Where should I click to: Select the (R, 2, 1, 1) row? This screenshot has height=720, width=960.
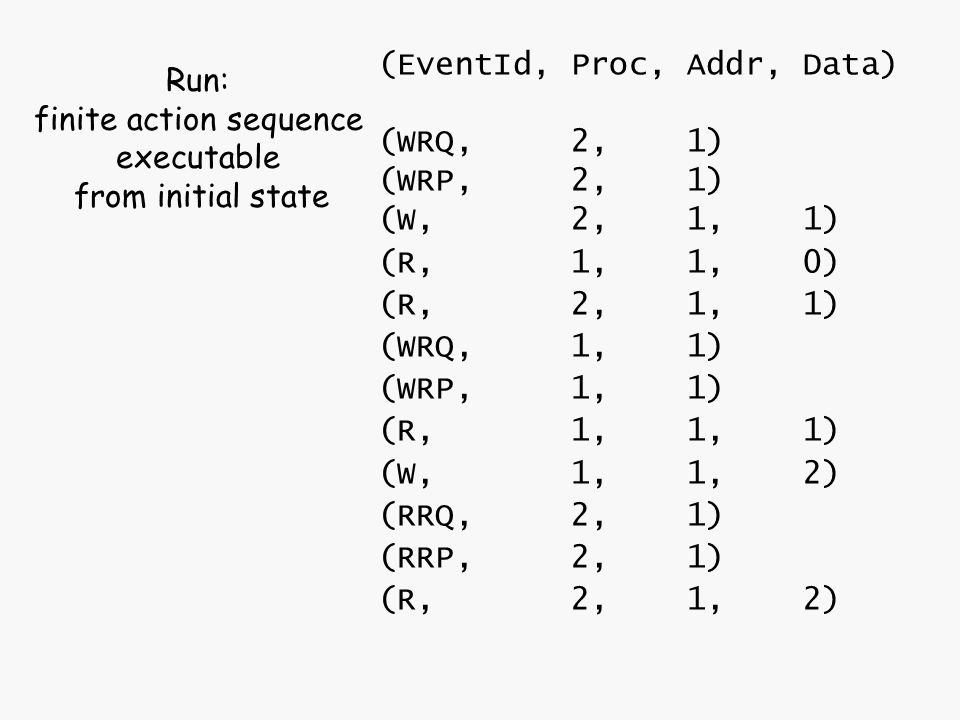pos(609,304)
